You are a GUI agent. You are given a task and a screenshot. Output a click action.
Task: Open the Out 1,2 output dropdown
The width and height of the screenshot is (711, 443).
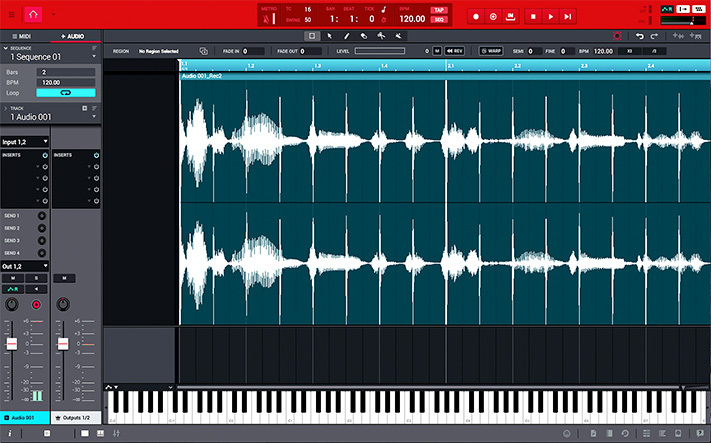(25, 265)
